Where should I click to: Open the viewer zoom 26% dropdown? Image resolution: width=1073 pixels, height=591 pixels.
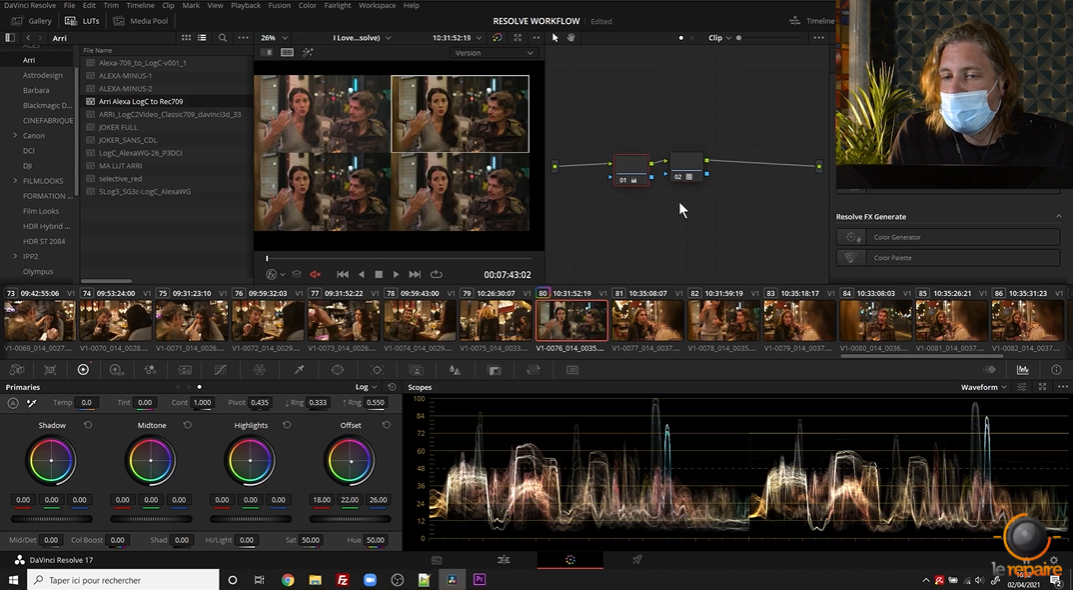pyautogui.click(x=274, y=38)
